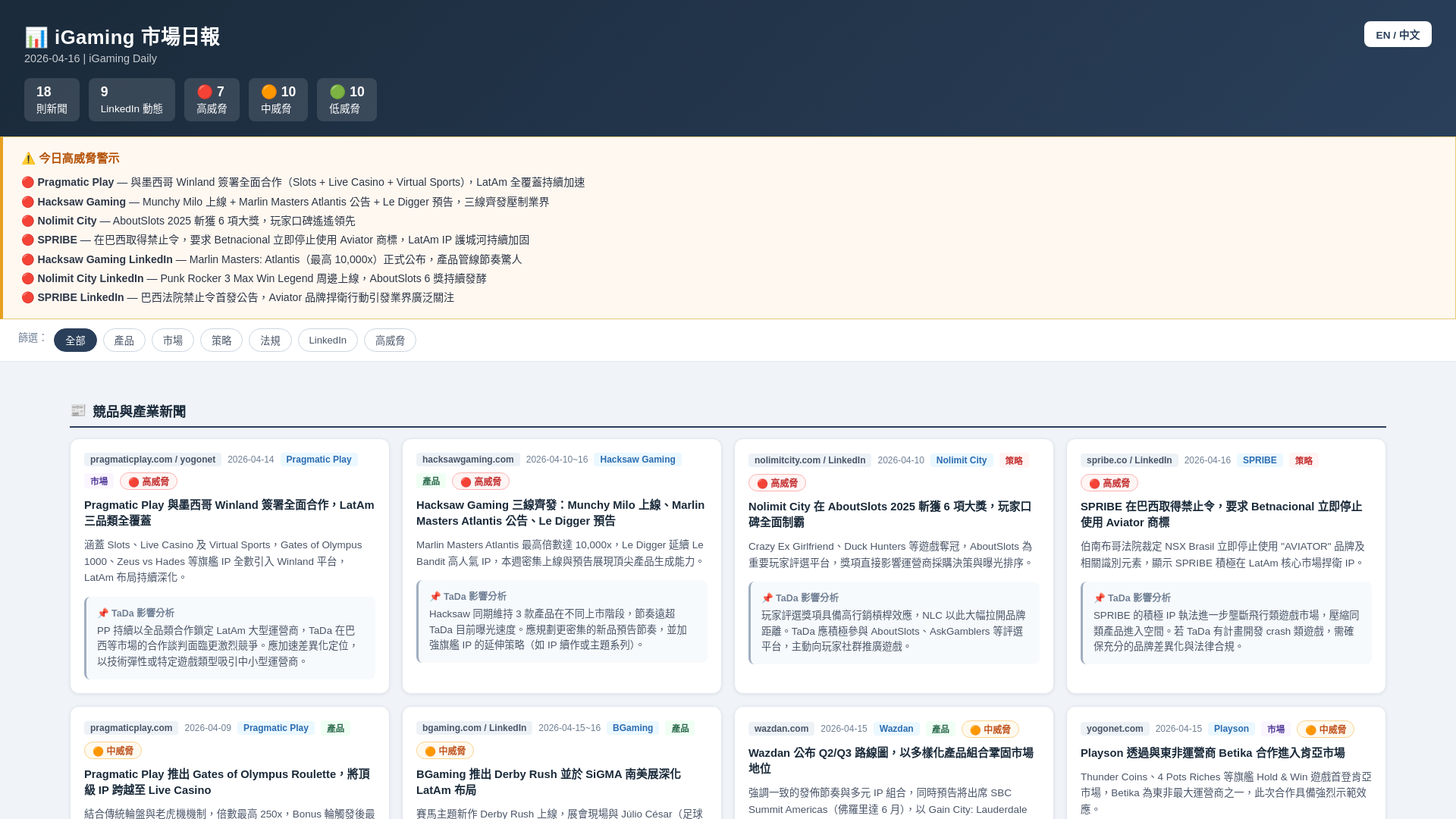Toggle the EN / 中文 language switch

click(x=1397, y=35)
